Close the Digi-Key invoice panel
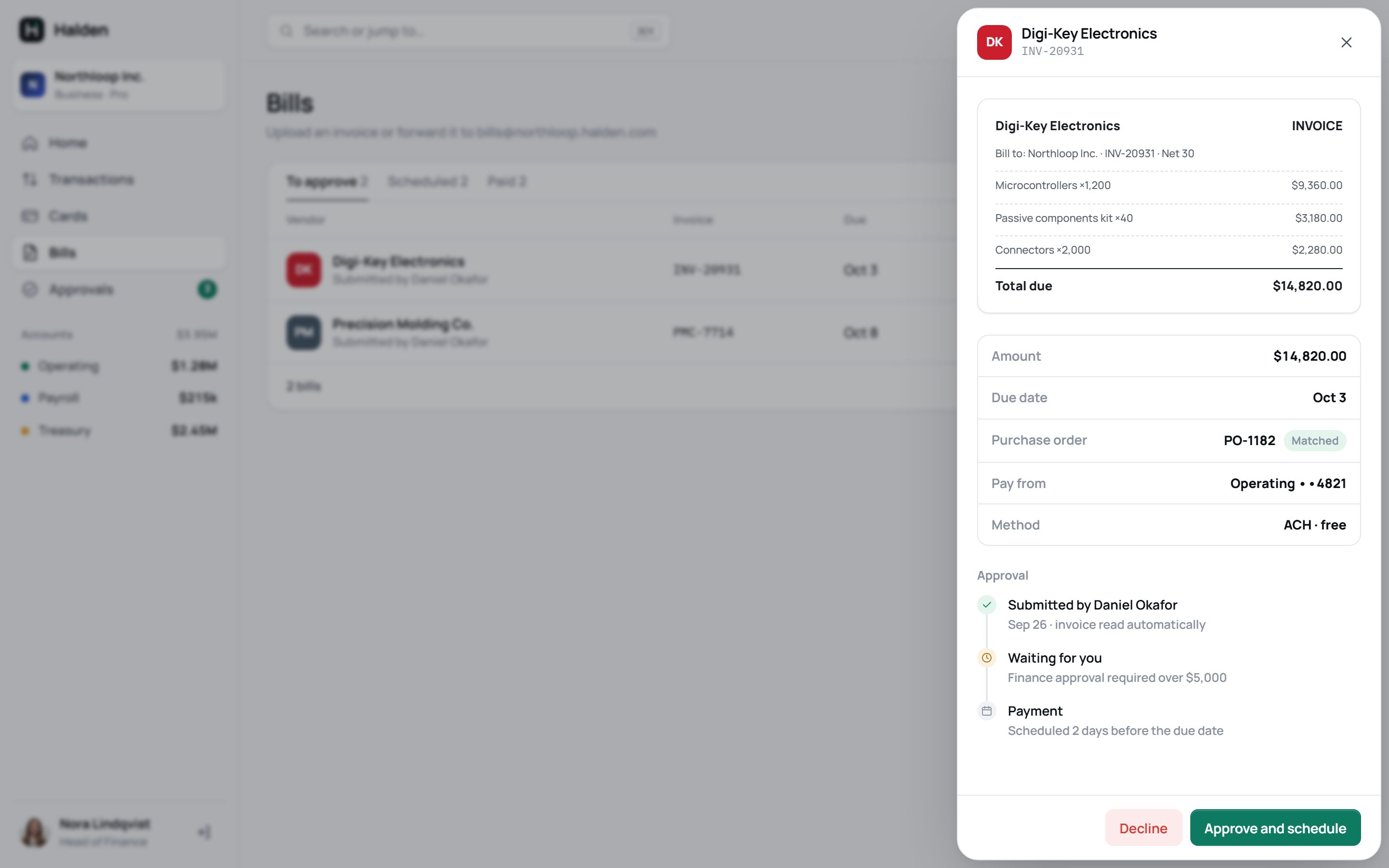Screen dimensions: 1389x868 (1346, 42)
